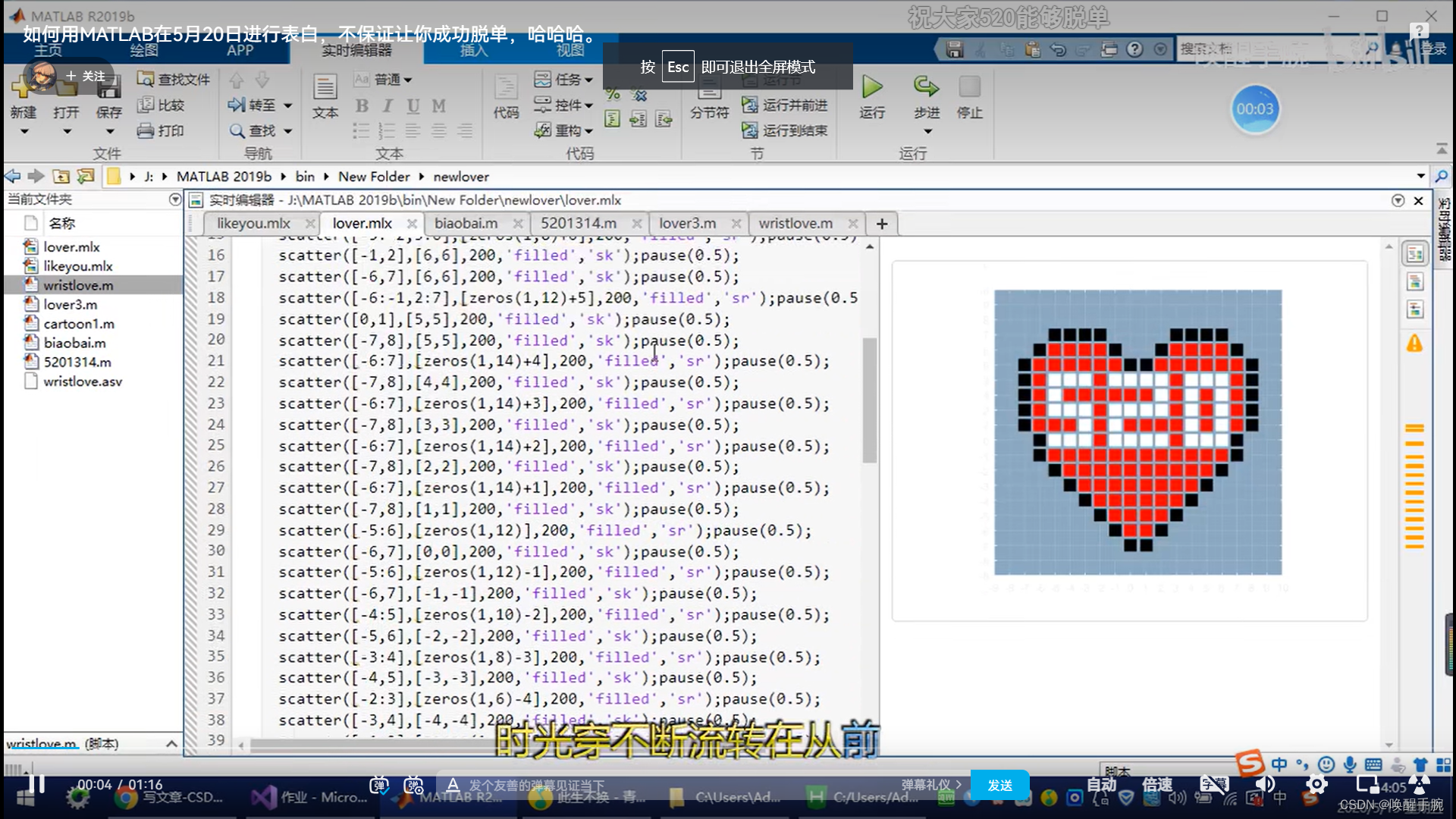Viewport: 1456px width, 819px height.
Task: Switch to the lover3.m tab
Action: (687, 223)
